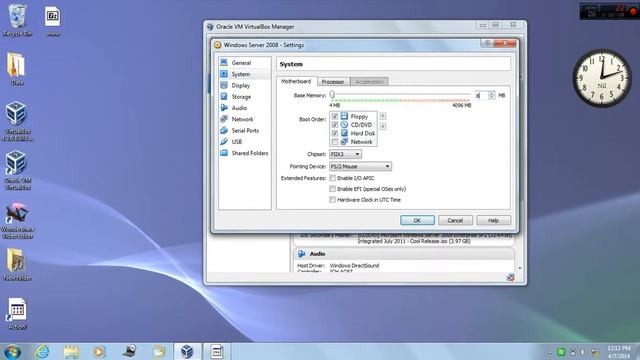The height and width of the screenshot is (360, 640).
Task: Close the Settings dialog with red X
Action: pos(505,43)
